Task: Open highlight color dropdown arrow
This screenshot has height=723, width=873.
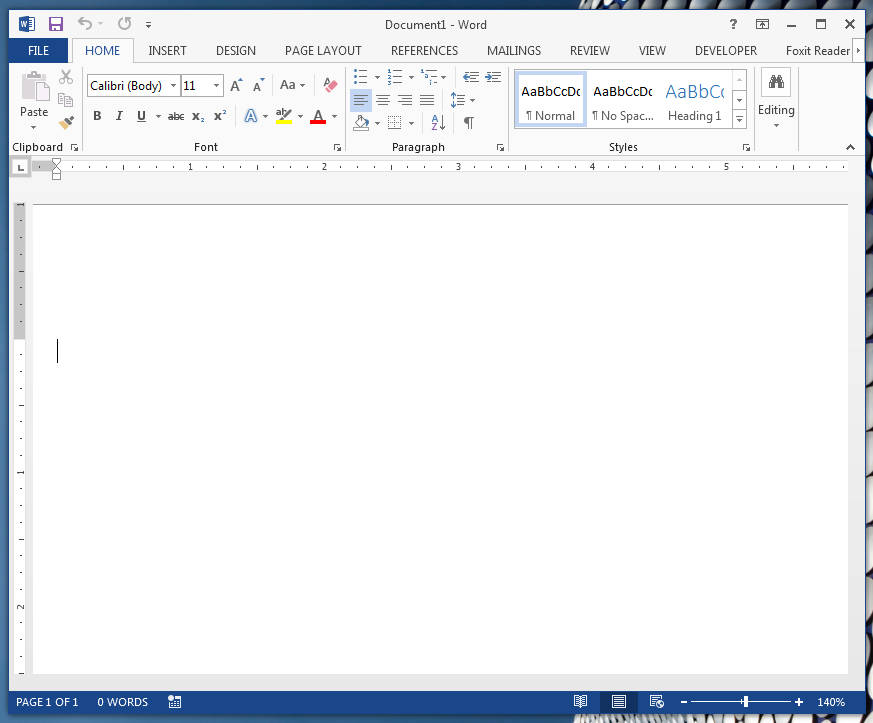Action: click(301, 116)
